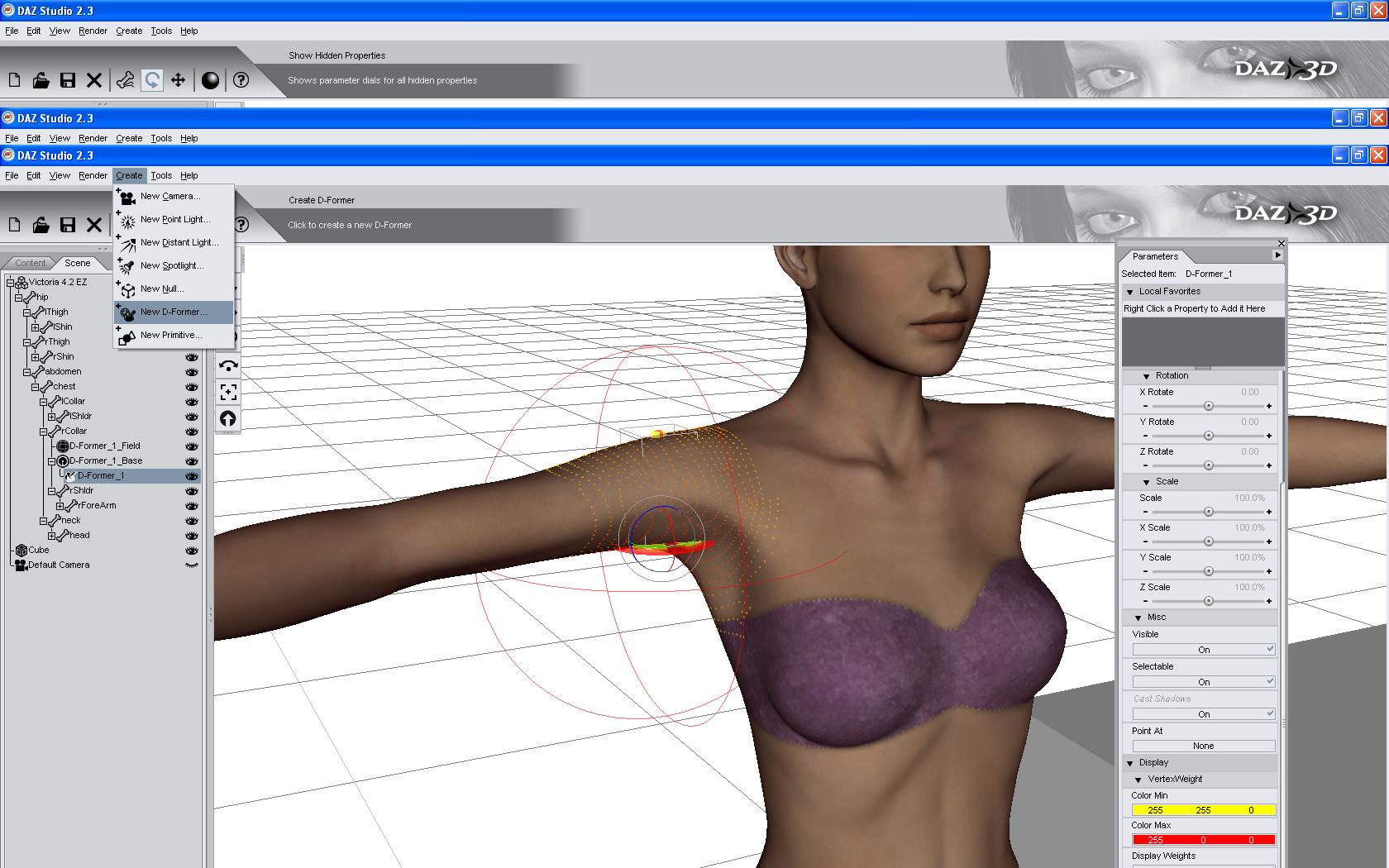Click the Point At None button
Image resolution: width=1389 pixels, height=868 pixels.
click(x=1204, y=746)
